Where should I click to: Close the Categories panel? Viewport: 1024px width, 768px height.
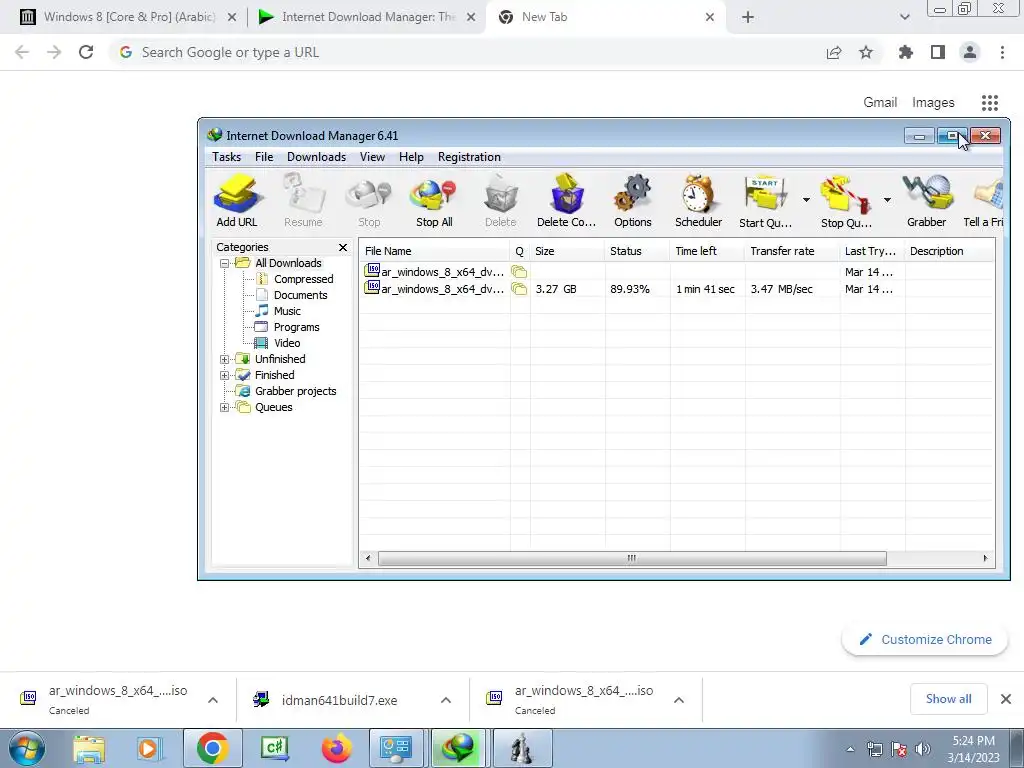tap(343, 247)
